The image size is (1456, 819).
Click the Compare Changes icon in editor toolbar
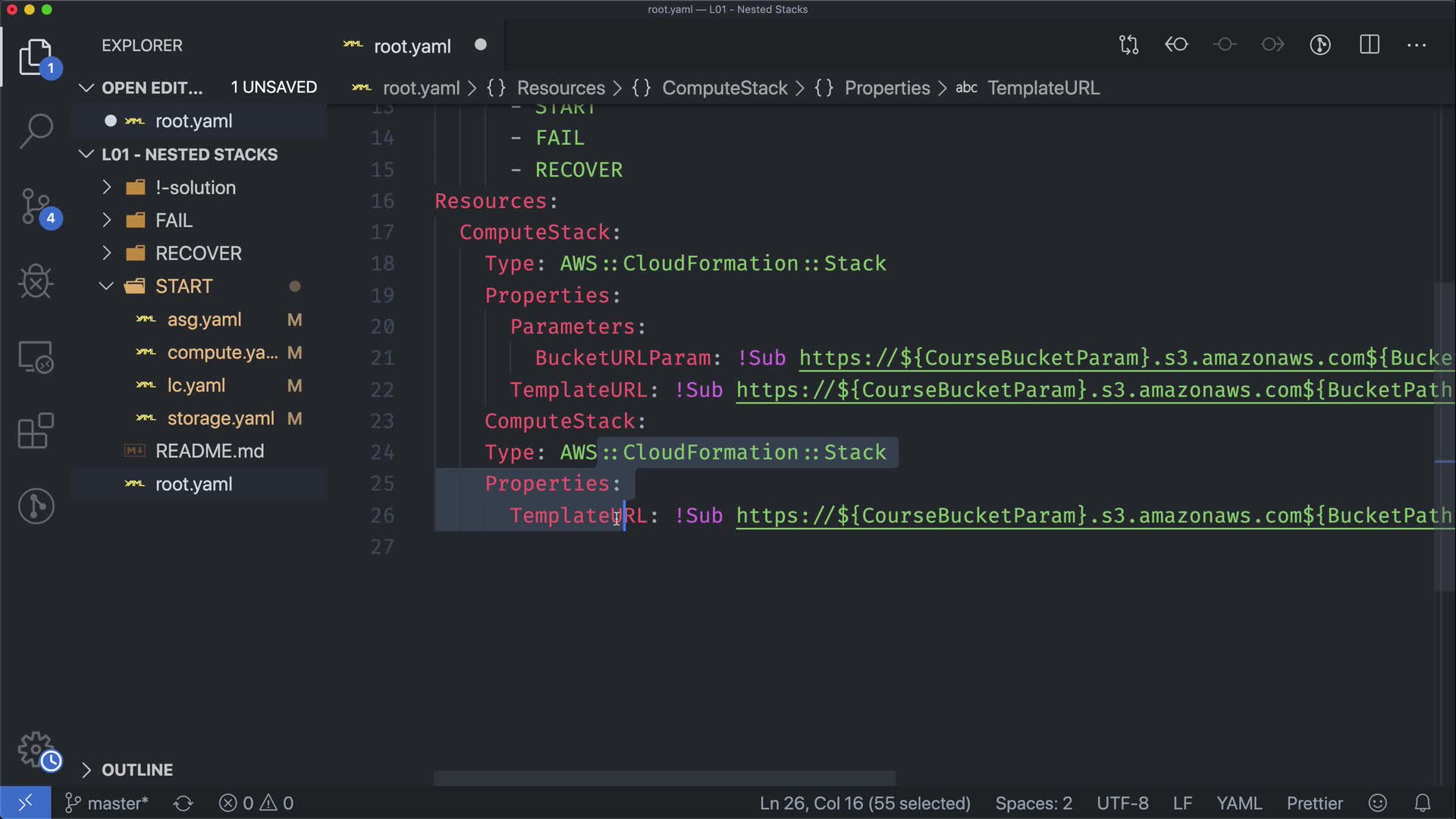[x=1128, y=45]
